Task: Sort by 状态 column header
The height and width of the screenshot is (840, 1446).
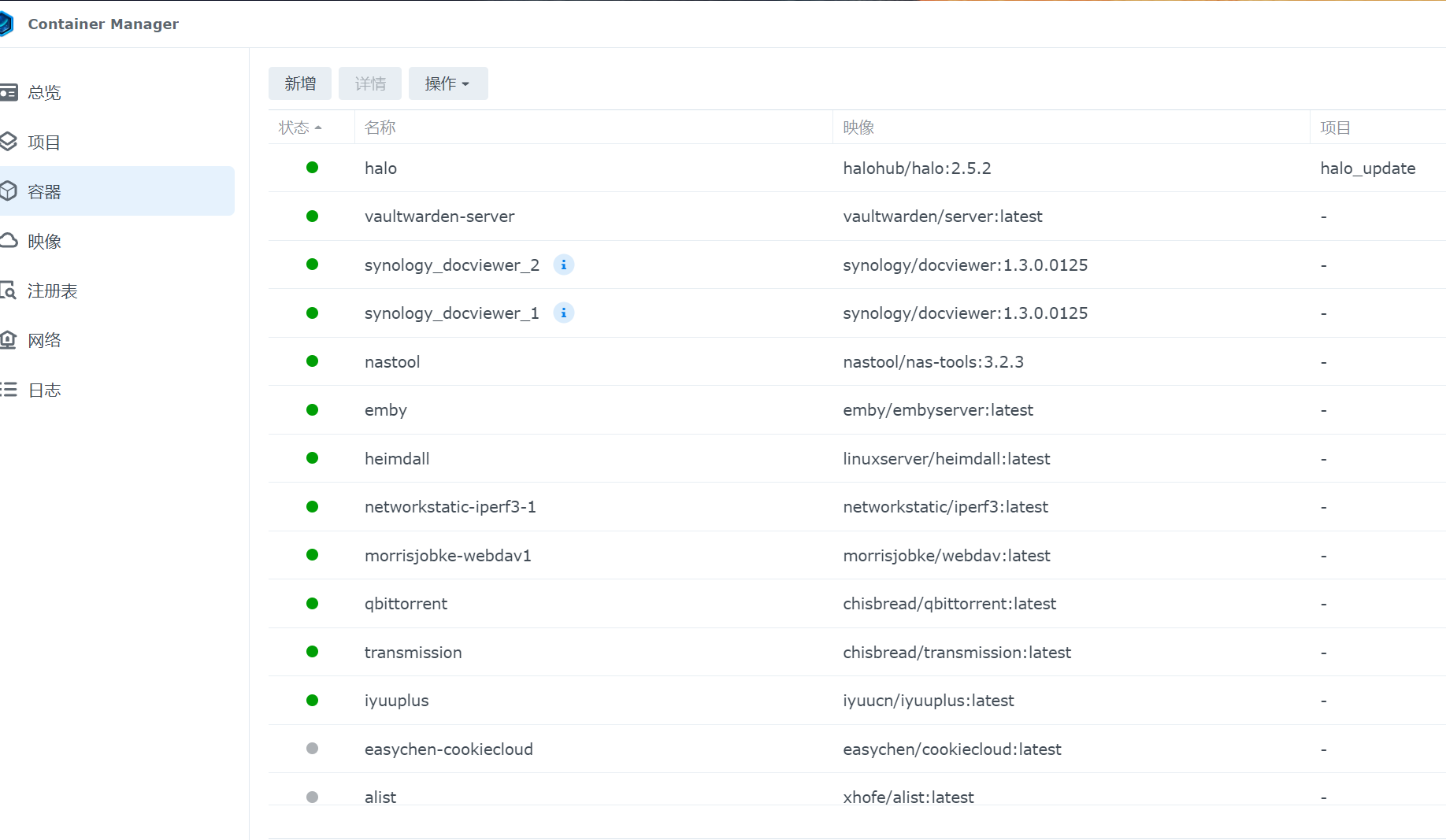Action: pyautogui.click(x=311, y=127)
